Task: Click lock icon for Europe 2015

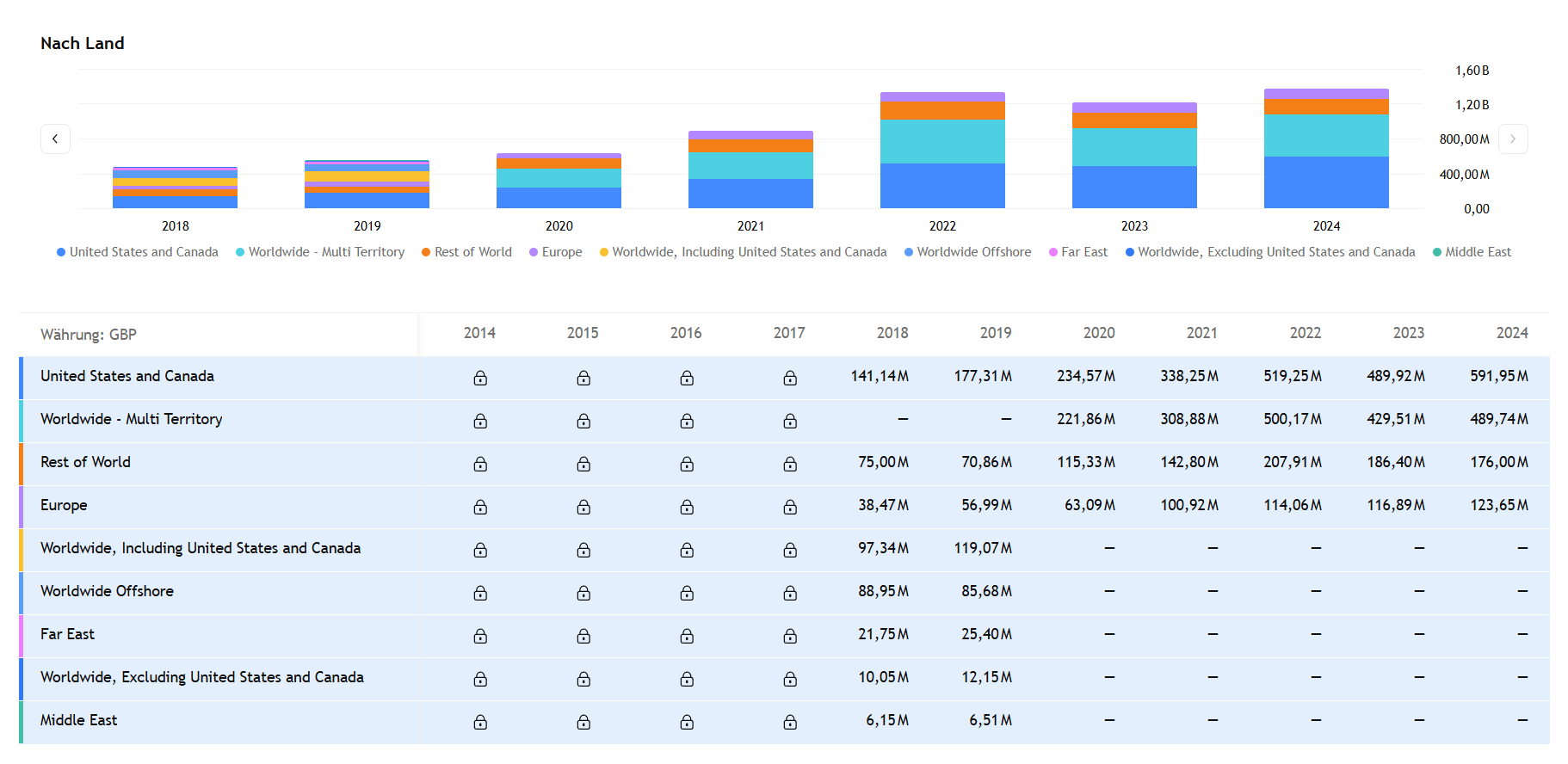Action: (583, 507)
